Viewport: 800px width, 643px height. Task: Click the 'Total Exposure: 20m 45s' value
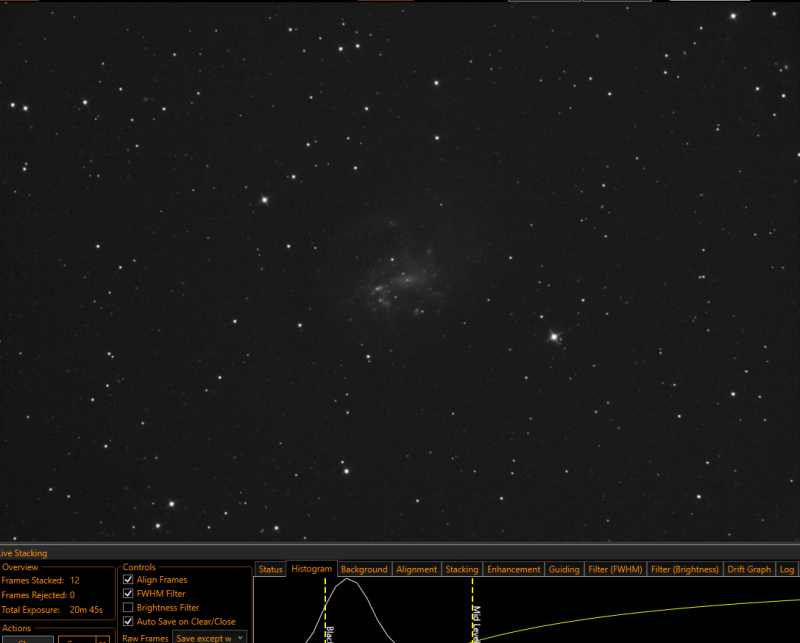coord(86,609)
